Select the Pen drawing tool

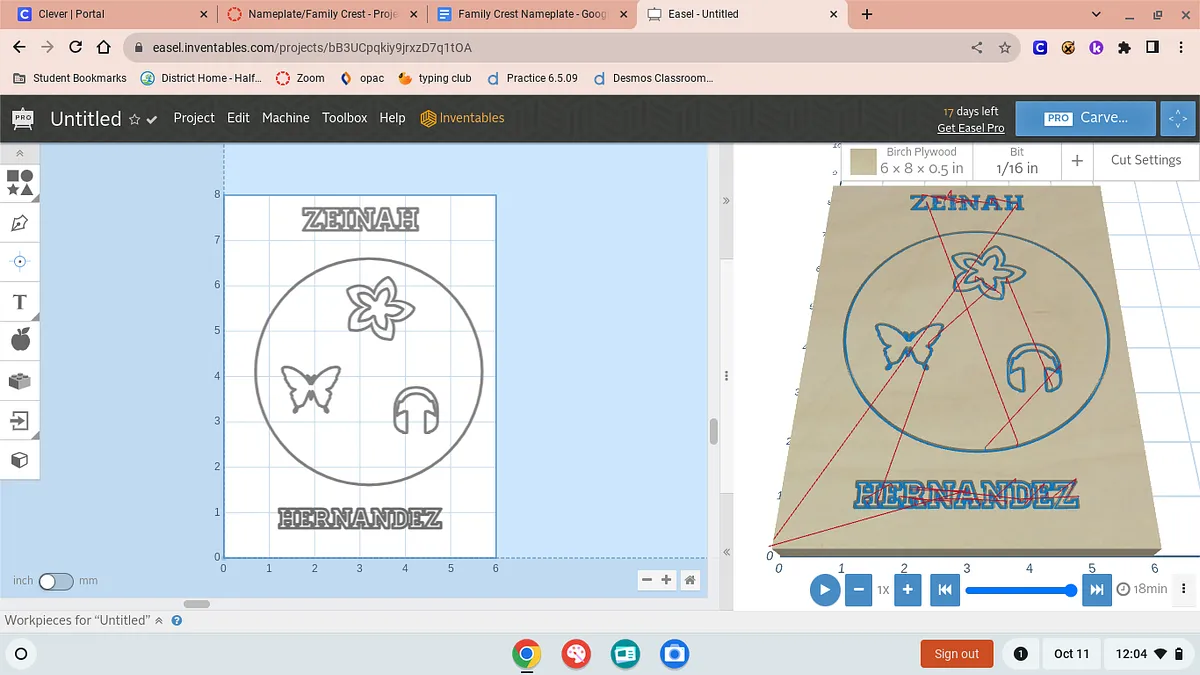click(x=20, y=222)
